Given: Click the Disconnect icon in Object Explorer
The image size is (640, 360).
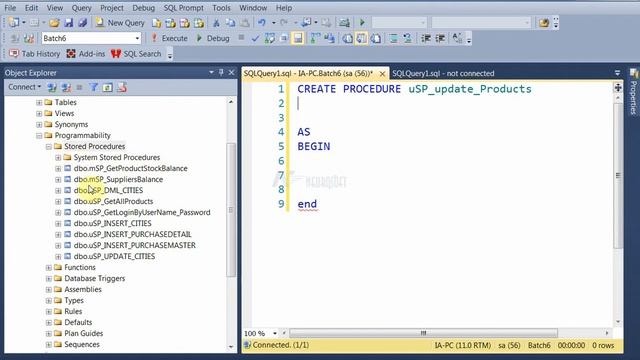Looking at the screenshot, I should (66, 87).
